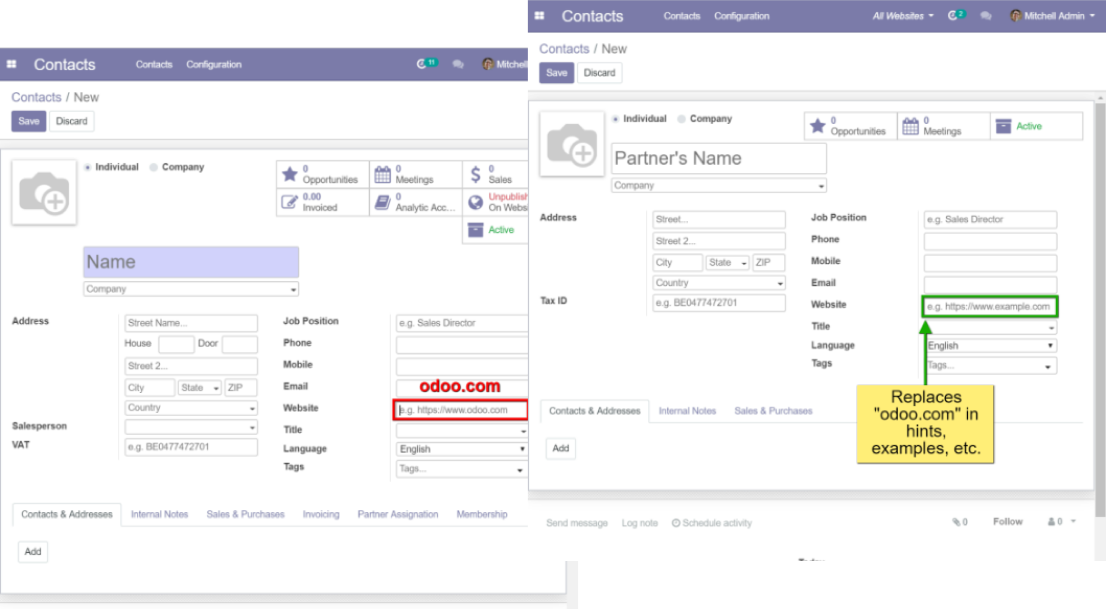Click Save button in left window
Viewport: 1106px width, 609px height.
[29, 121]
